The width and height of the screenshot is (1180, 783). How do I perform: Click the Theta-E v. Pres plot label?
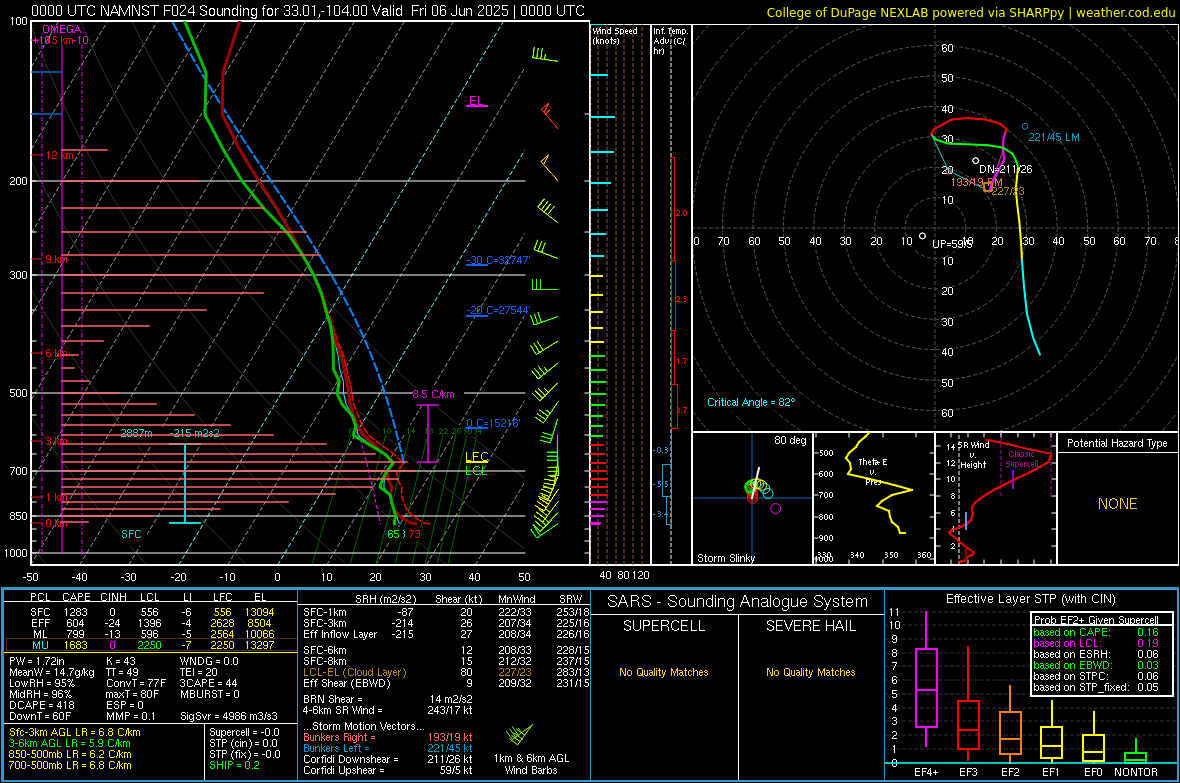873,471
